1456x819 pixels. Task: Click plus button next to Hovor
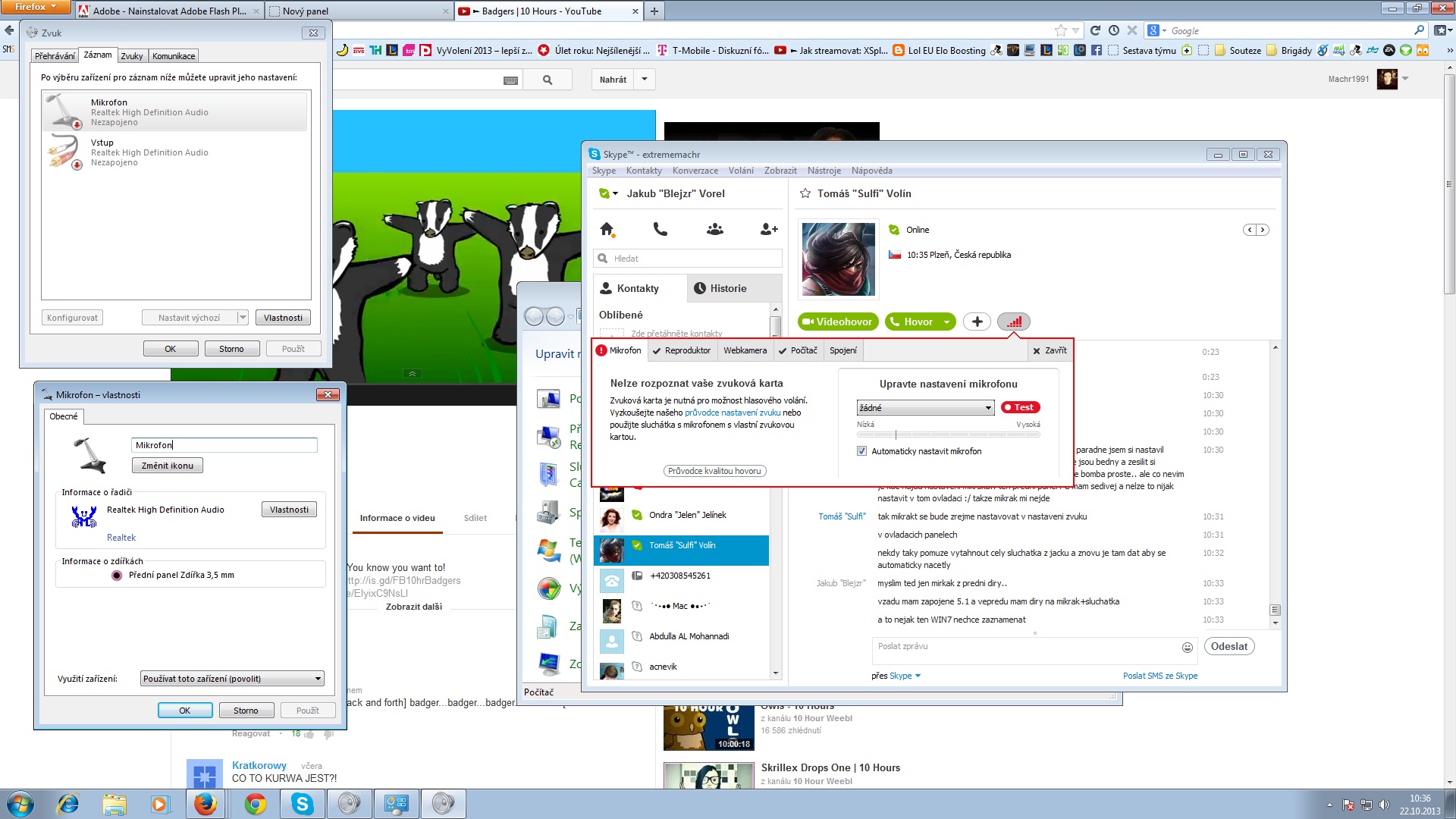tap(977, 322)
